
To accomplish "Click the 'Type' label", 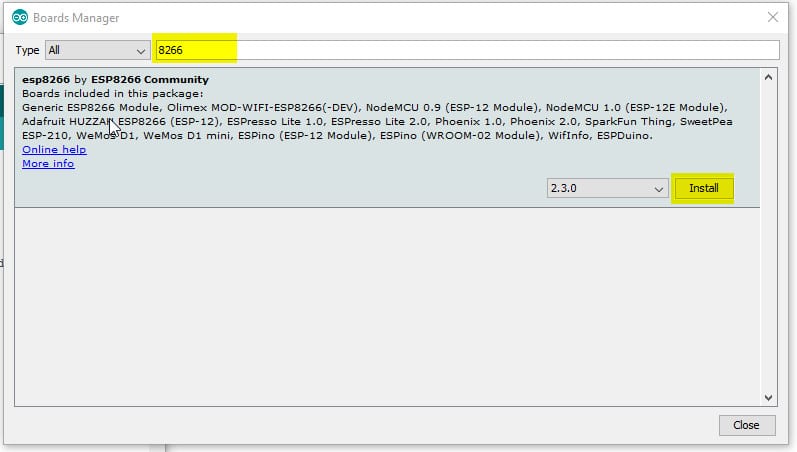I will tap(27, 50).
